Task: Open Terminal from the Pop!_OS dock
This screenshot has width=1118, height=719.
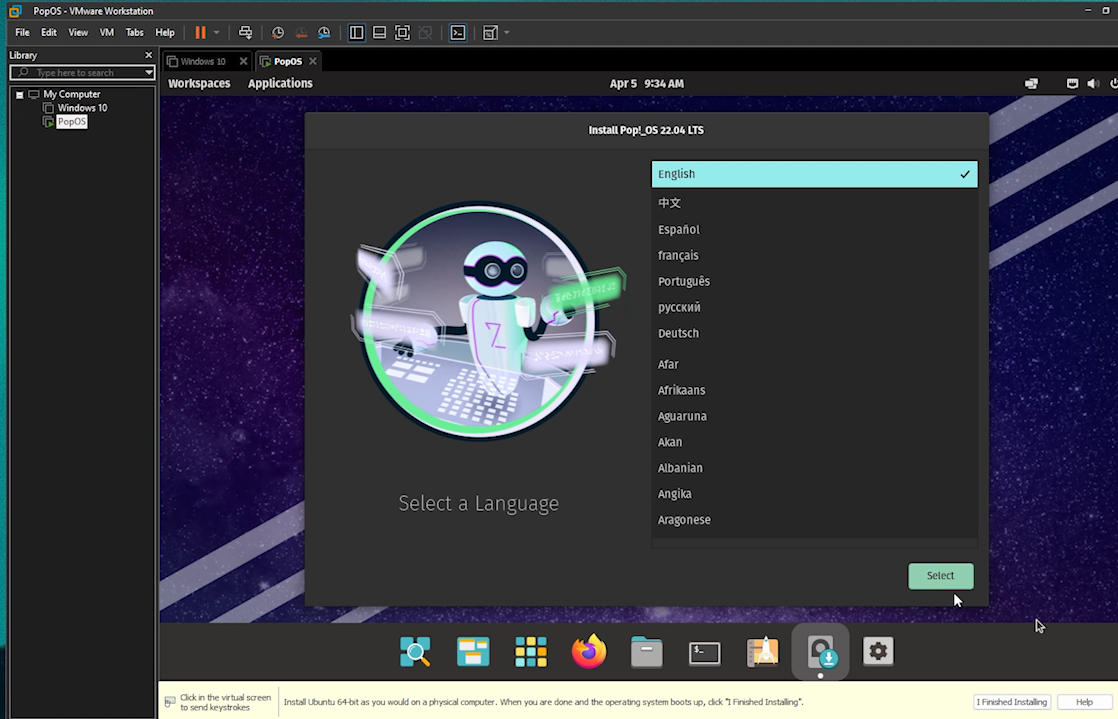Action: click(705, 652)
